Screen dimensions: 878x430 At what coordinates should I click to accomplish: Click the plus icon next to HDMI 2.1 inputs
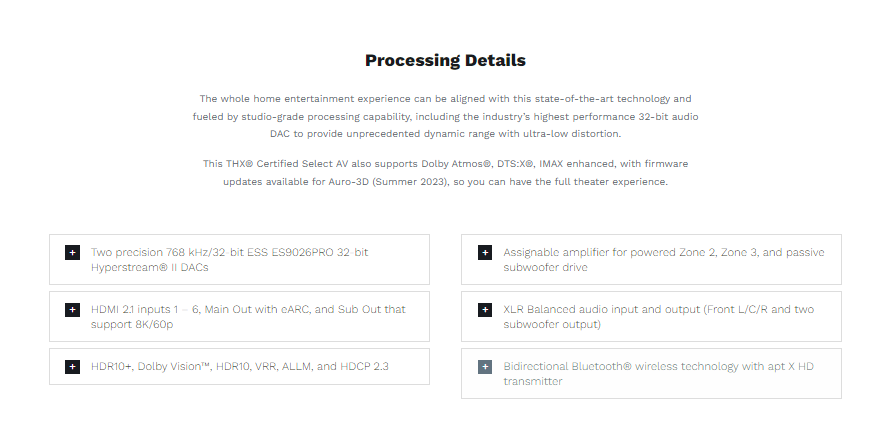pyautogui.click(x=72, y=310)
